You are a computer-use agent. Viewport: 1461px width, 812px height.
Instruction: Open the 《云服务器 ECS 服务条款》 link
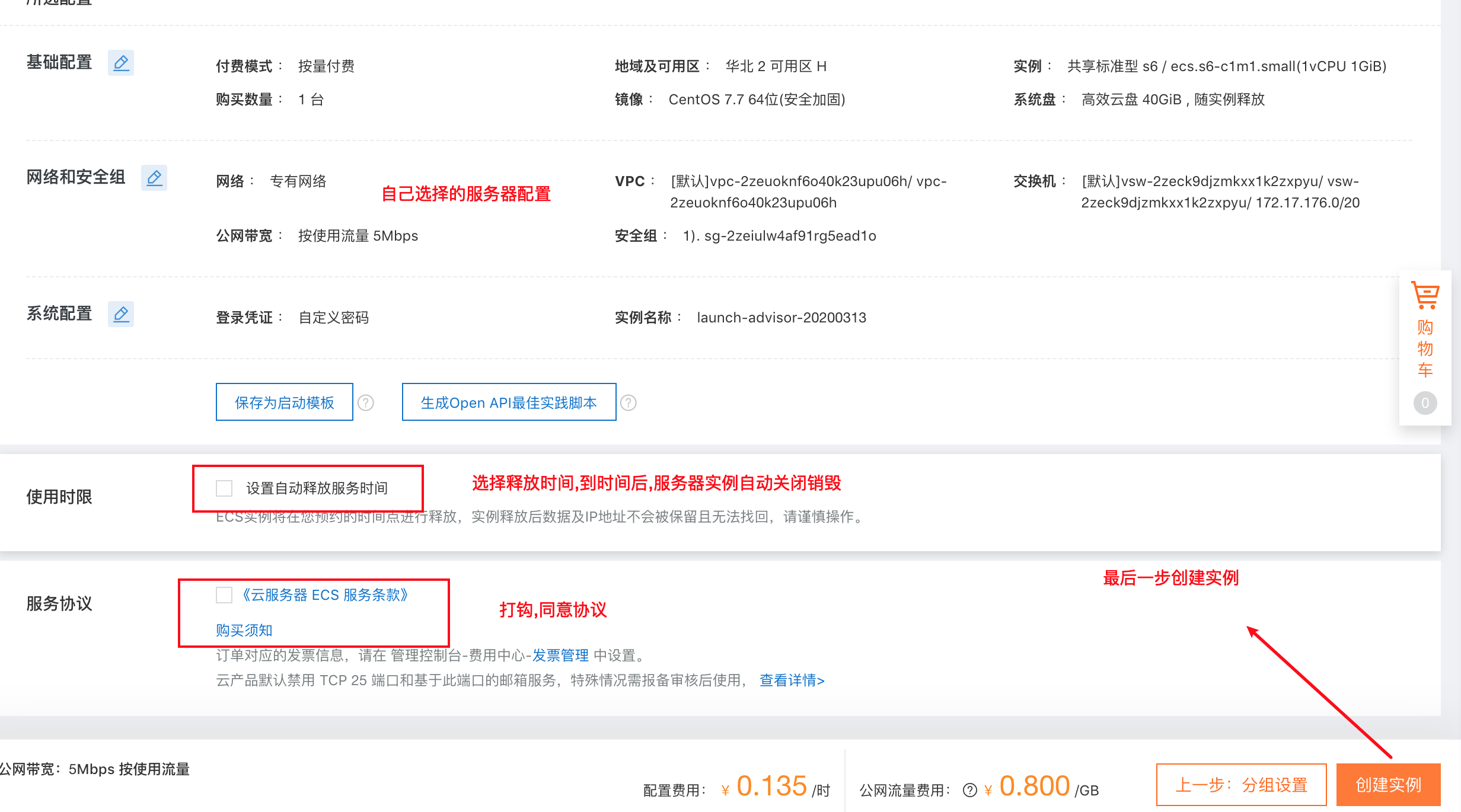pos(325,595)
